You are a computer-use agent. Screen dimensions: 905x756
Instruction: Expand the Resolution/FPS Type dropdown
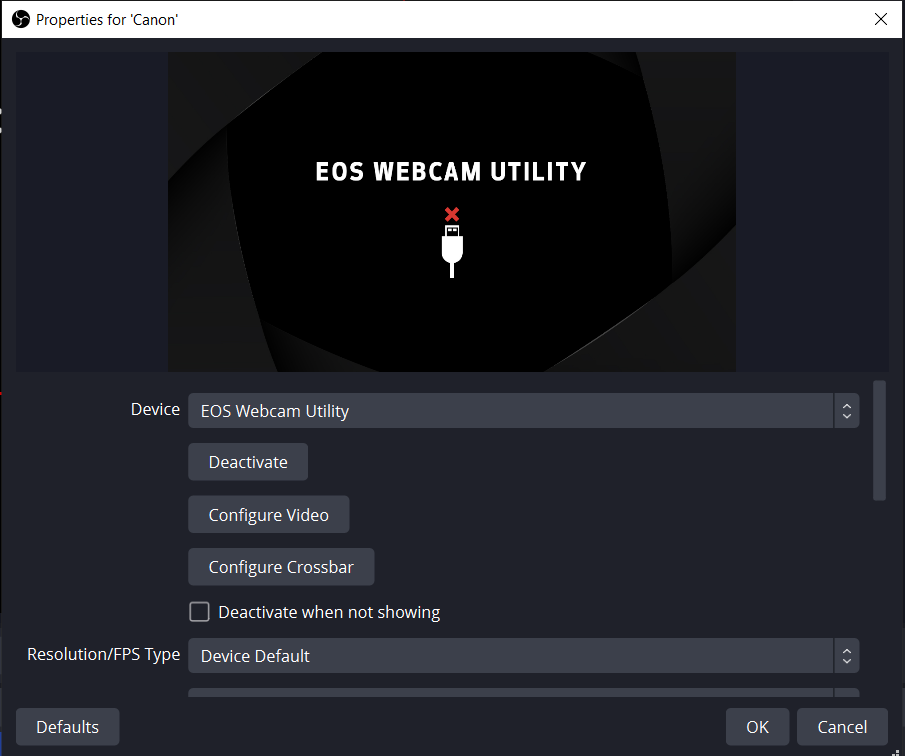tap(510, 656)
